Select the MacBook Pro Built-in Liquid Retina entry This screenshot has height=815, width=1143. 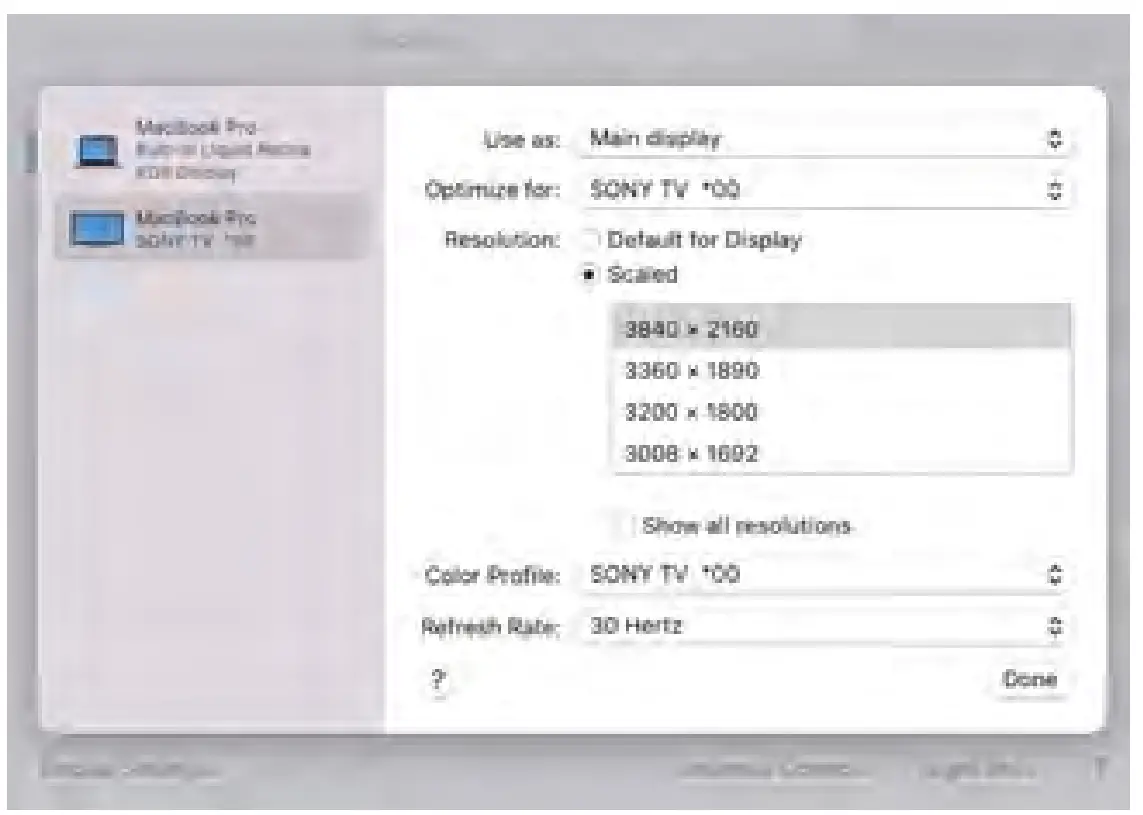[210, 149]
